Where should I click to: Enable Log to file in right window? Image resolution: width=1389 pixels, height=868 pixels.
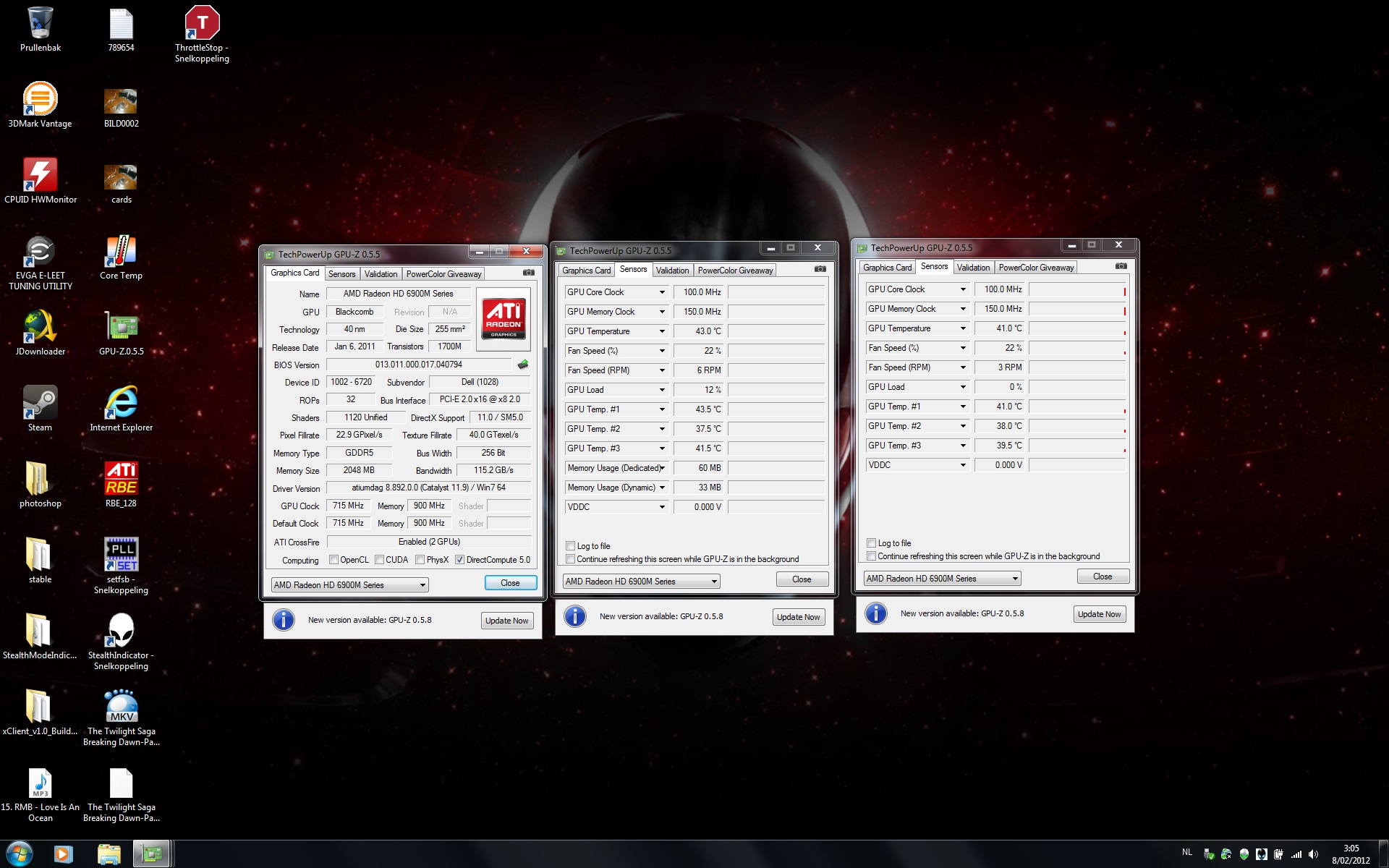871,542
